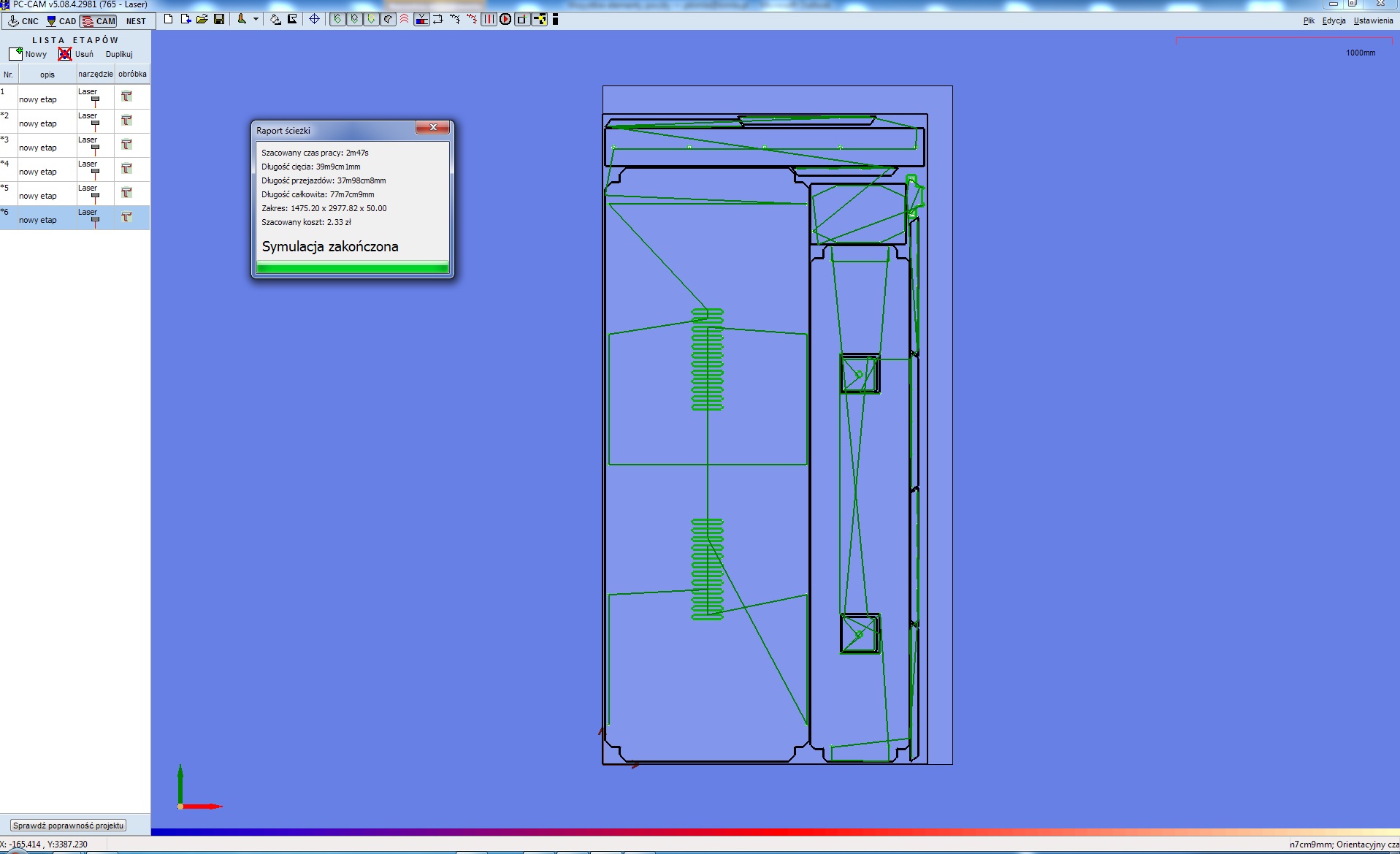
Task: Click the red dotted path order icon
Action: pyautogui.click(x=472, y=19)
